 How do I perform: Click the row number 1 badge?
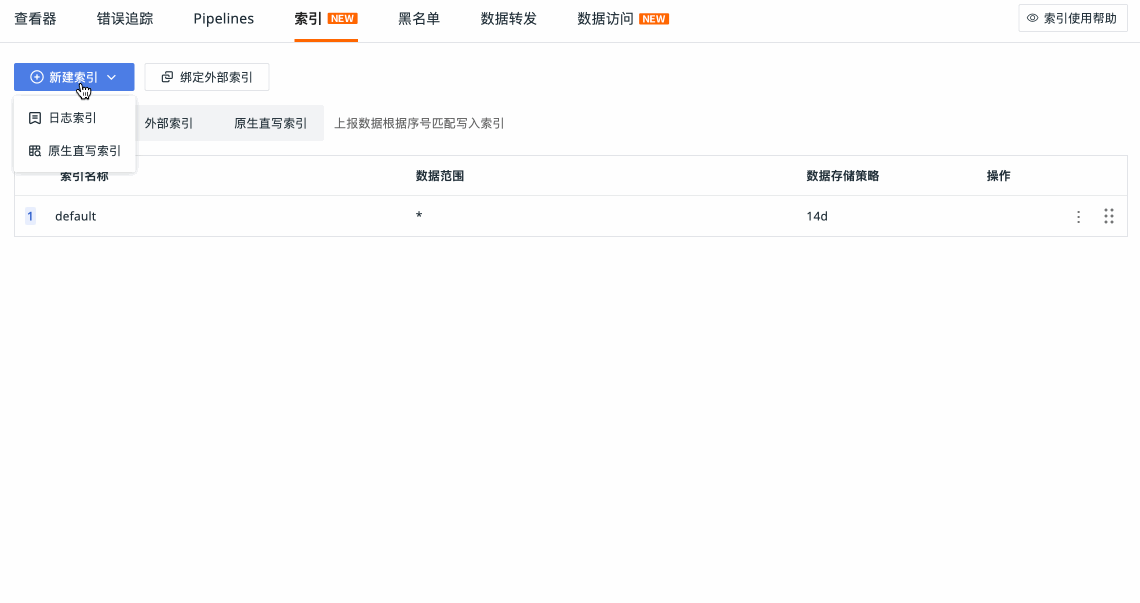pos(30,216)
